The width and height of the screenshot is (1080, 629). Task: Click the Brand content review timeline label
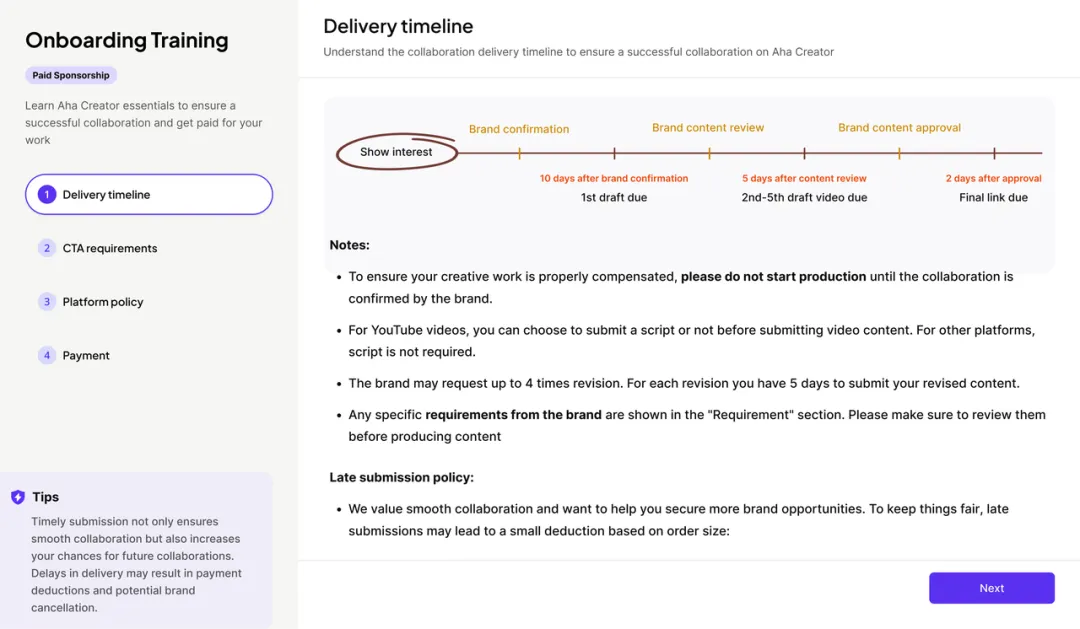[x=708, y=128]
